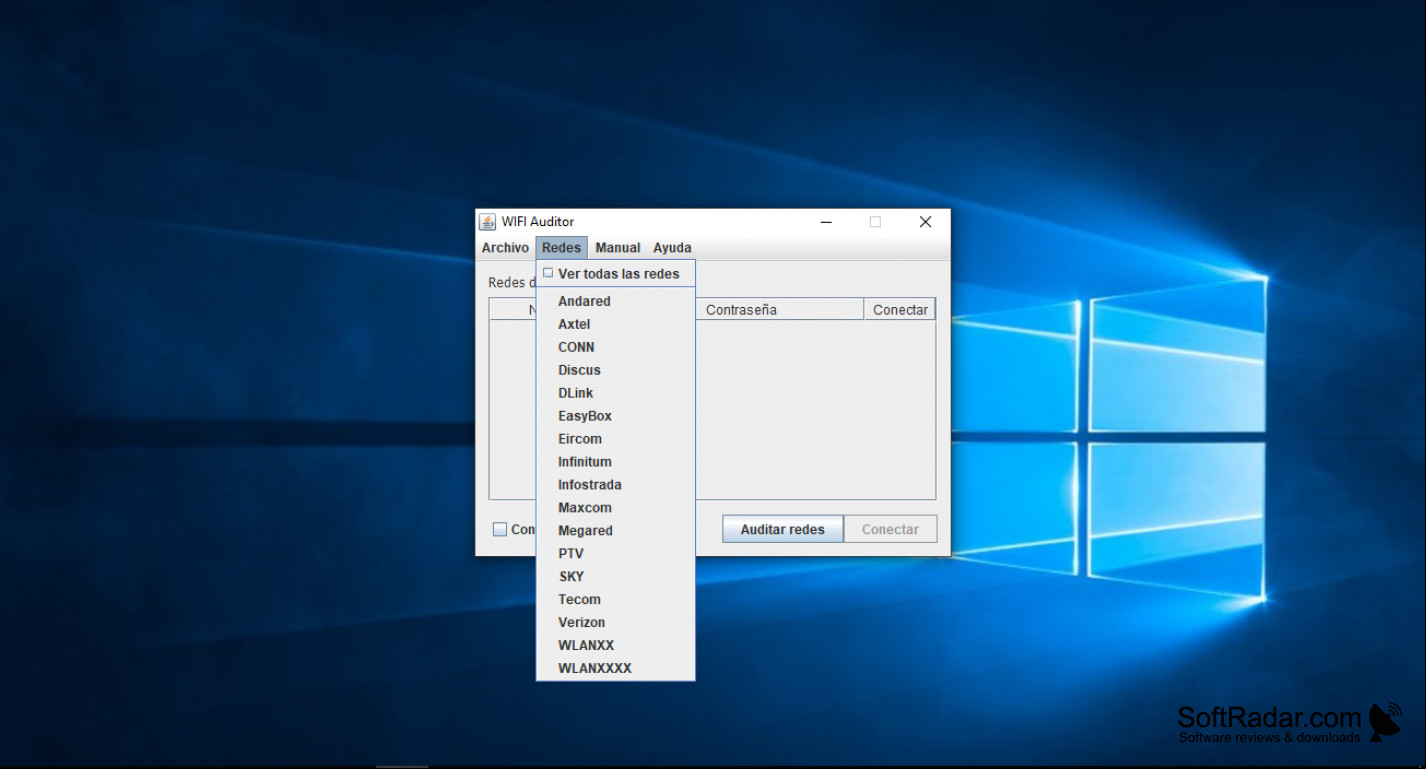Select the Eircom menu entry
This screenshot has width=1426, height=769.
pyautogui.click(x=615, y=439)
